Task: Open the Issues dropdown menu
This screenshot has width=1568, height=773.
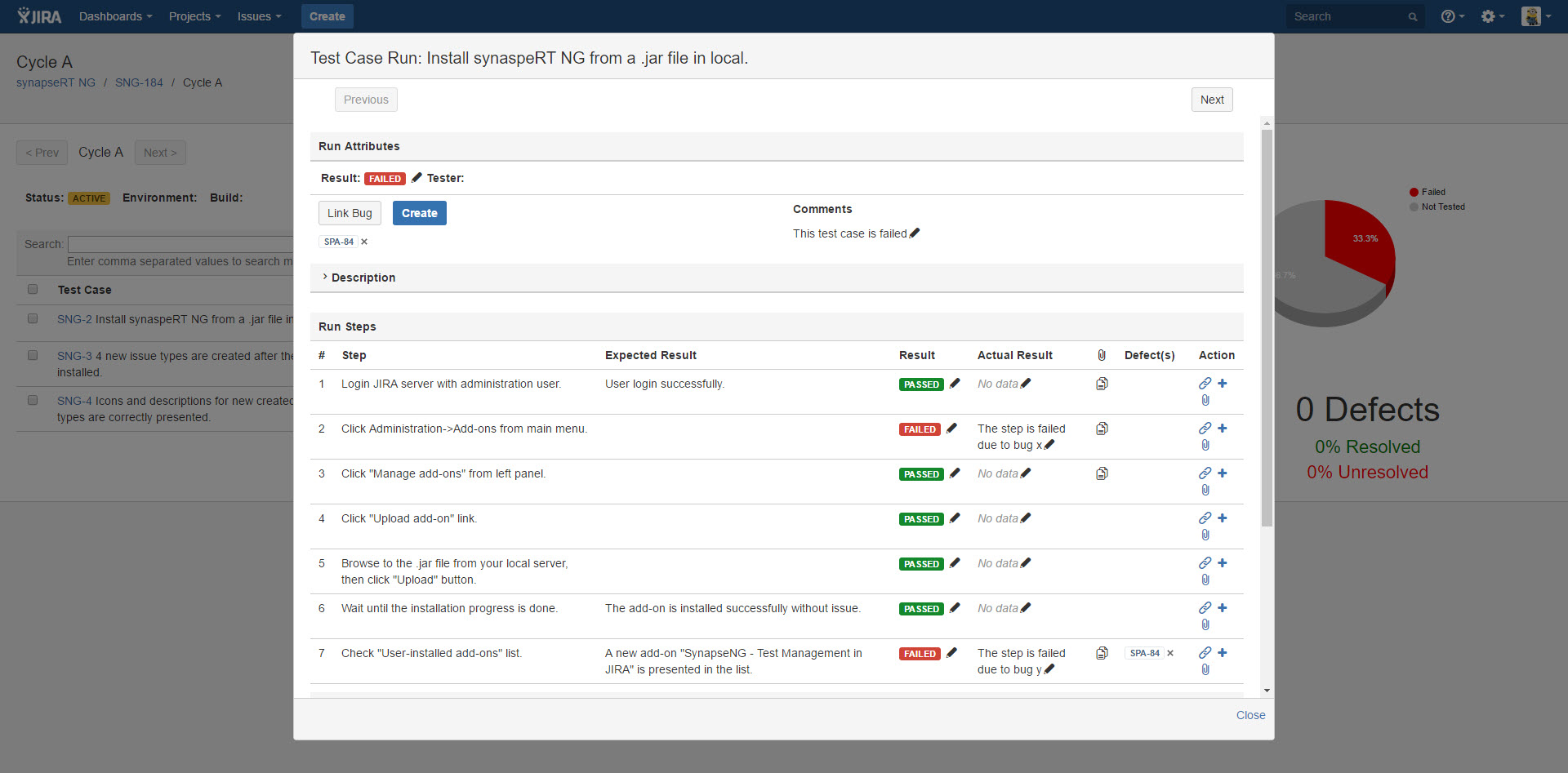Action: click(259, 16)
